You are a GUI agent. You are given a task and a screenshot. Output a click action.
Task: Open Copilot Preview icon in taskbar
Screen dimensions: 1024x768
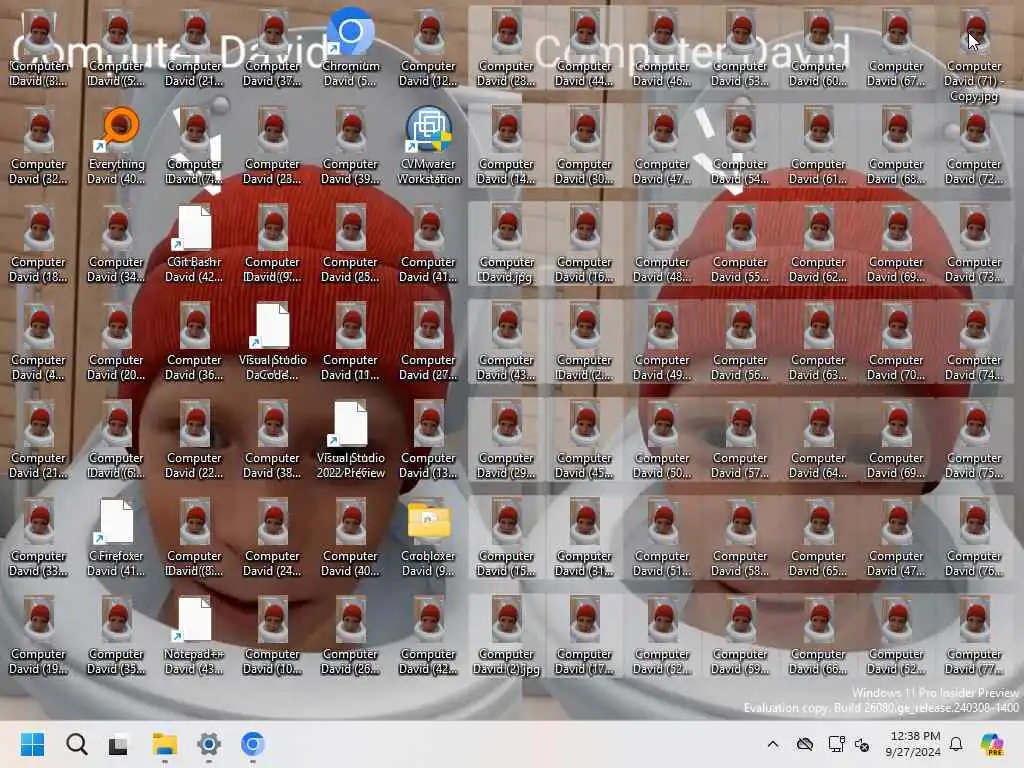pos(993,744)
